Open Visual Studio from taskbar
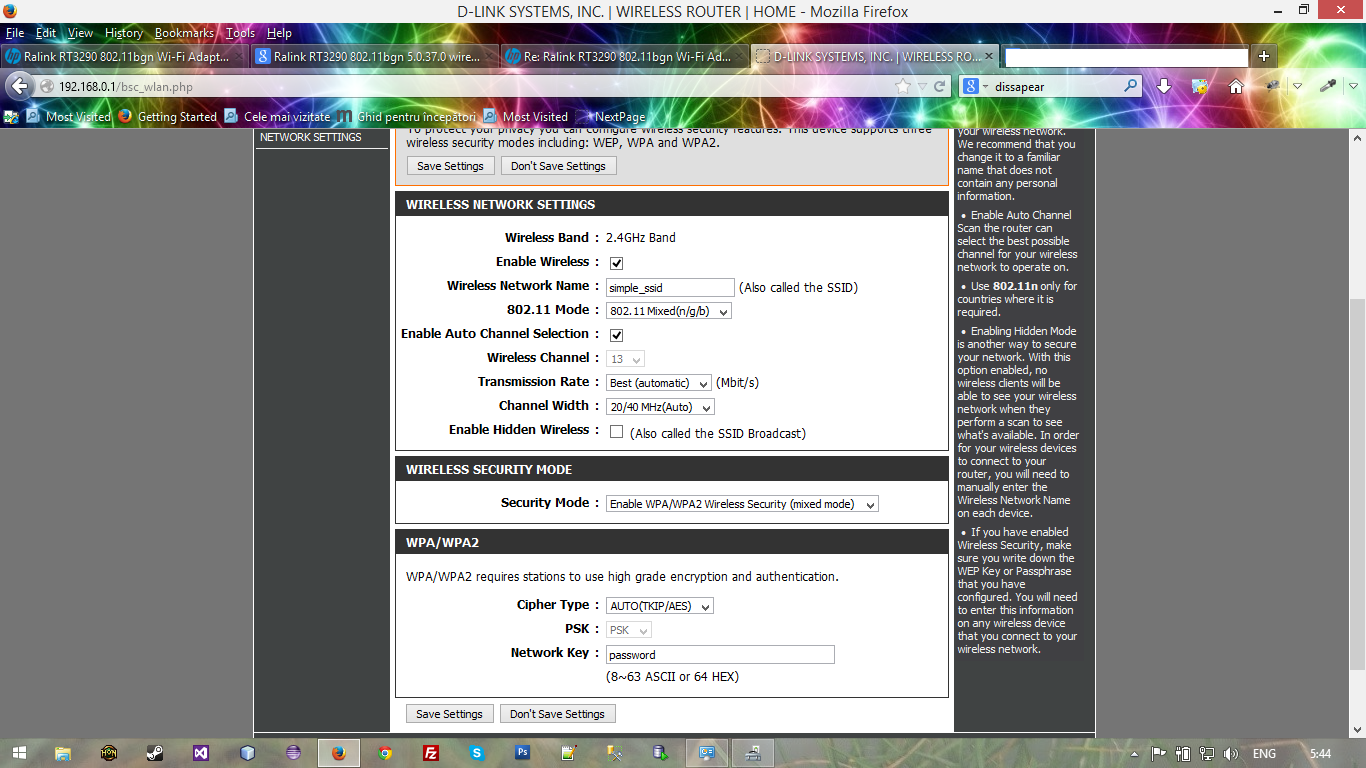The image size is (1366, 768). tap(201, 753)
